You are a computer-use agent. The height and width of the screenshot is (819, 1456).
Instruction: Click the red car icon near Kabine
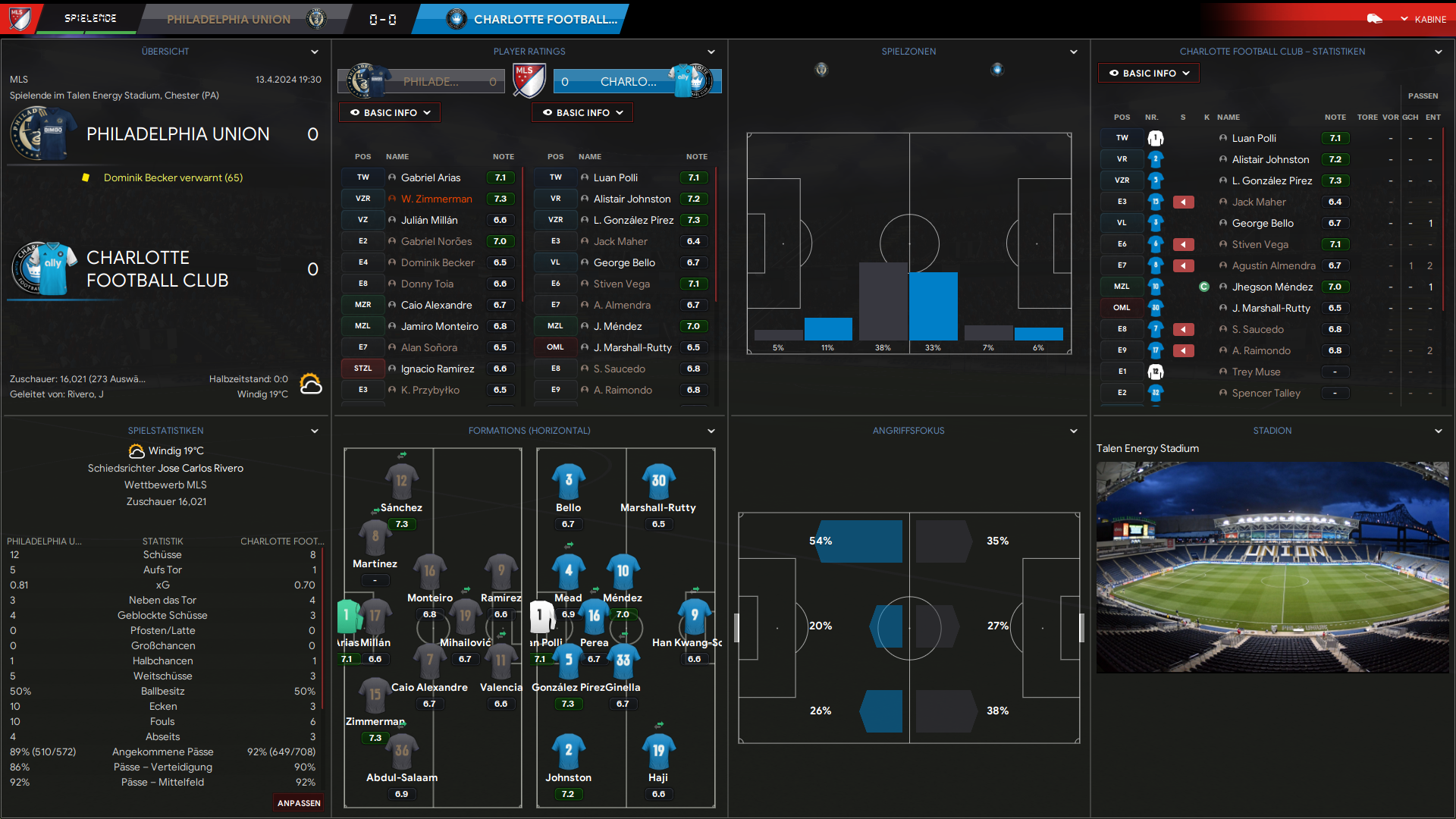1374,19
